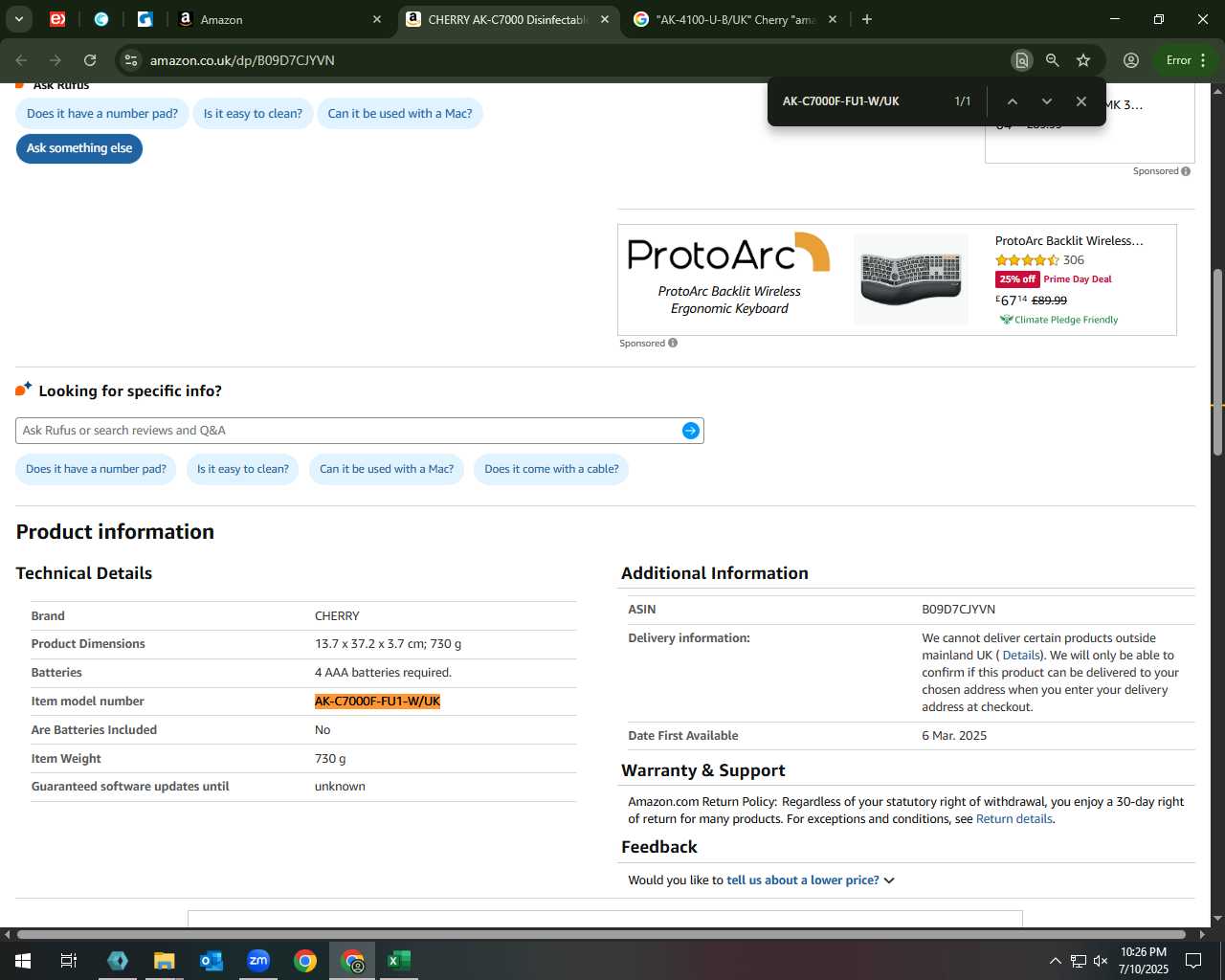Click 'Ask something else' button
This screenshot has width=1225, height=980.
tap(79, 148)
